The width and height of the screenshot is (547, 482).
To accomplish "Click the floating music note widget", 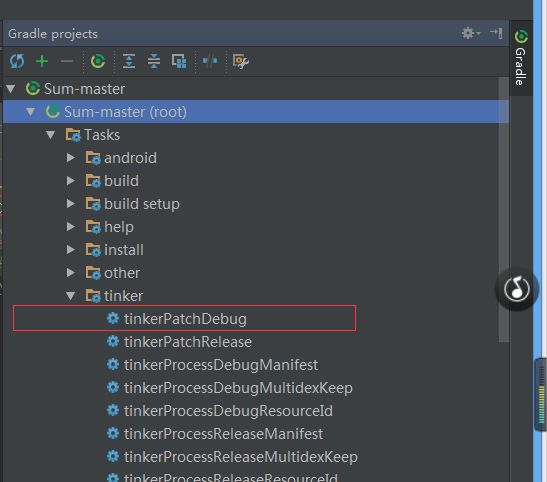I will (517, 289).
